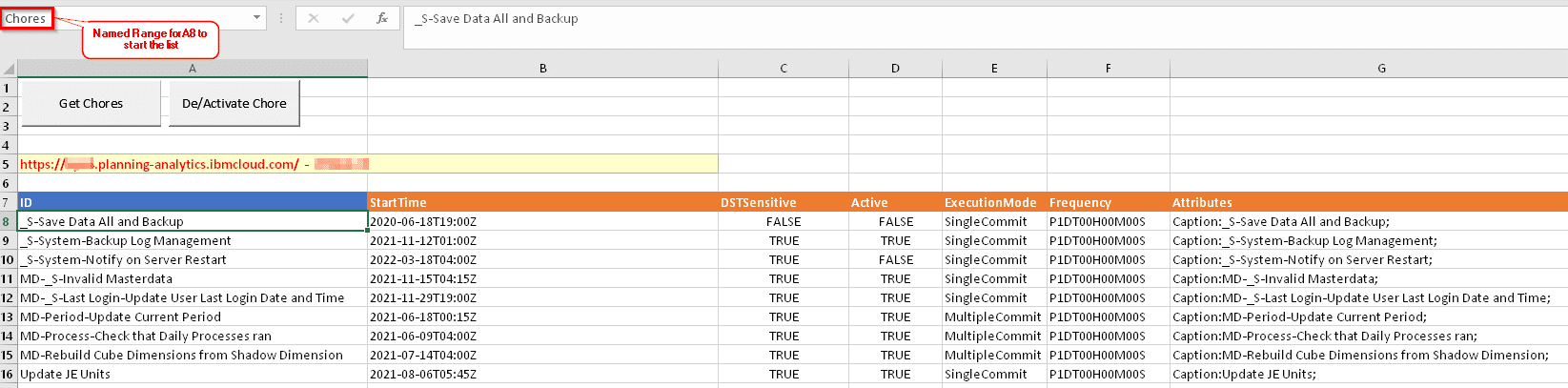
Task: Select the DSTSensitive FALSE cell in row 8
Action: [784, 221]
